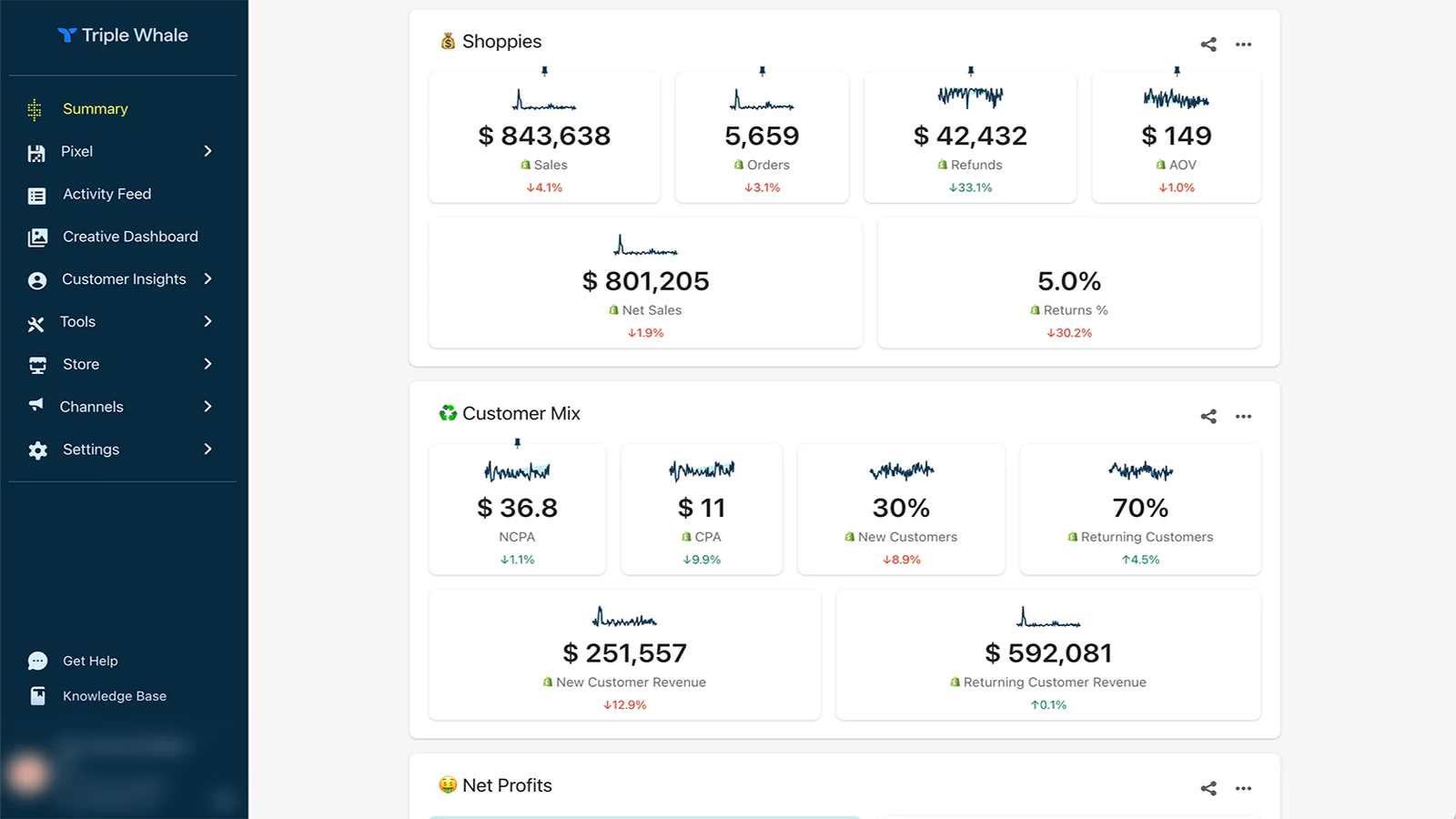Select Summary in the sidebar
1456x819 pixels.
click(95, 109)
